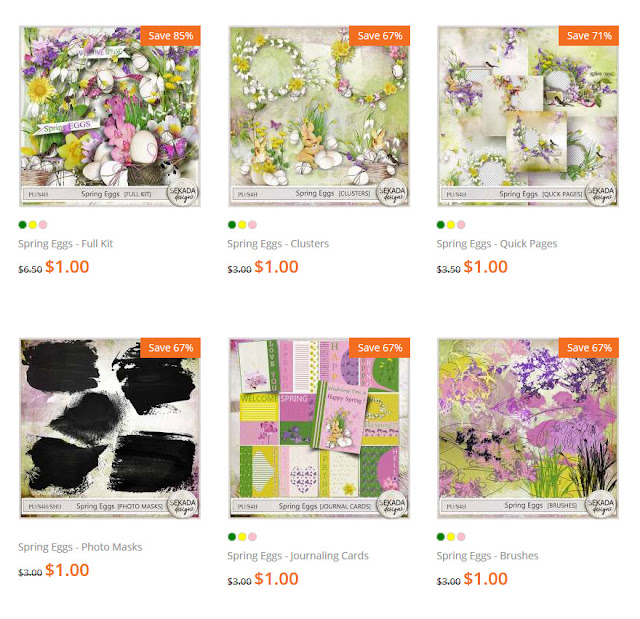Open the Spring Eggs - Quick Pages link

click(x=497, y=244)
